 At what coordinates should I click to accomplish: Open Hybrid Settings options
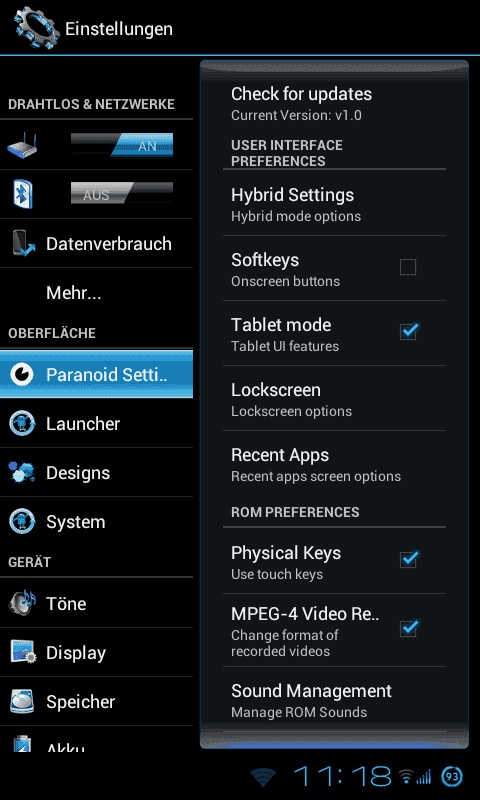pos(334,204)
